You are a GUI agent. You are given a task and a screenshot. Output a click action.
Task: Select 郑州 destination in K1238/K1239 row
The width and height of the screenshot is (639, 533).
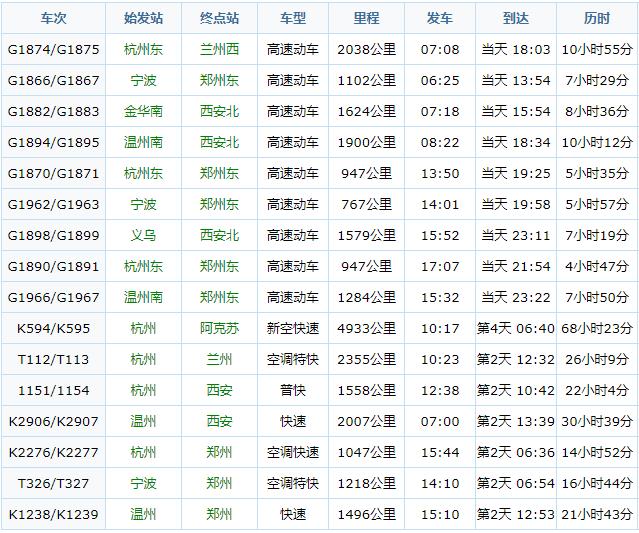click(219, 514)
